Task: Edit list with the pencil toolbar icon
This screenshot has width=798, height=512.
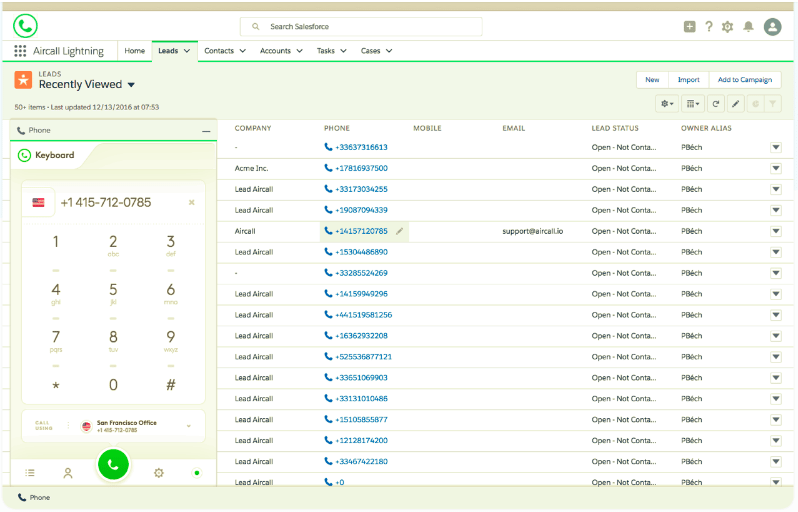Action: (x=735, y=104)
